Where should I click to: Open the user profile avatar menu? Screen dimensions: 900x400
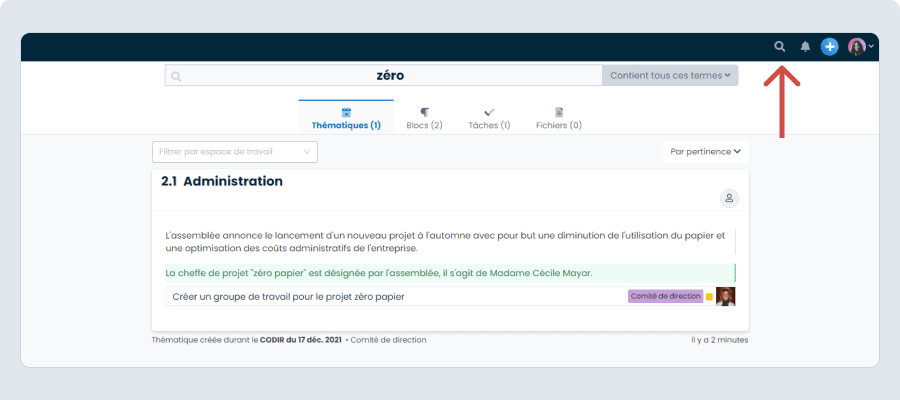tap(857, 46)
